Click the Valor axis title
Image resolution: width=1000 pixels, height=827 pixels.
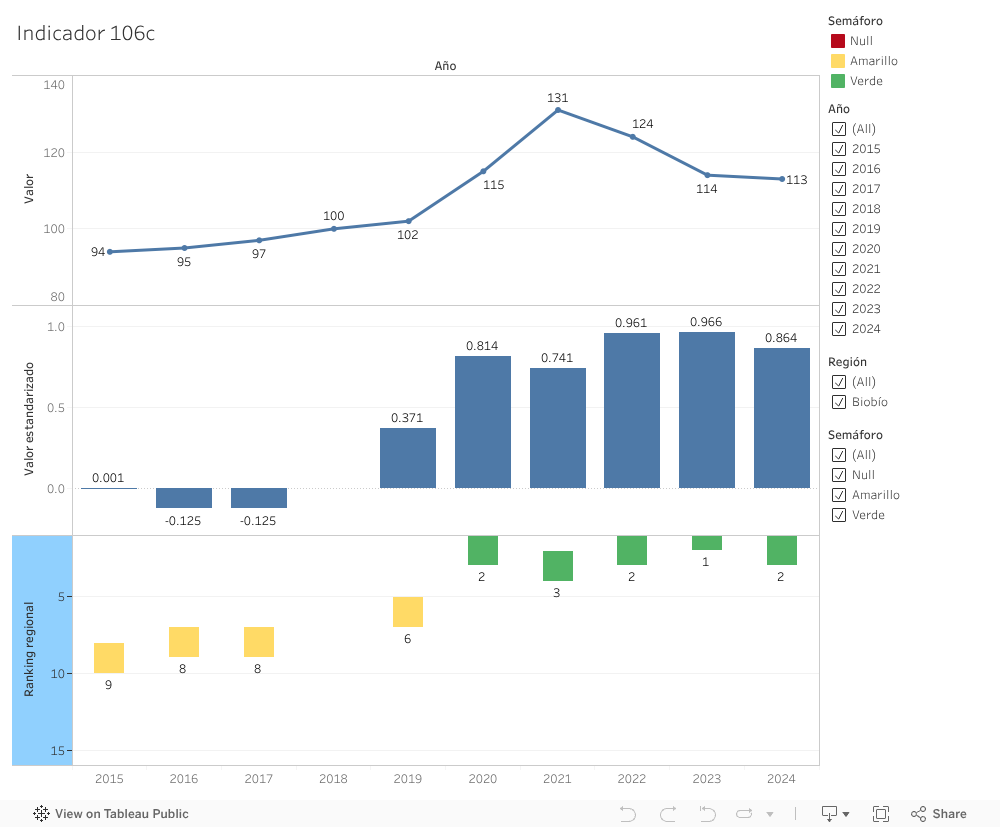[x=29, y=189]
